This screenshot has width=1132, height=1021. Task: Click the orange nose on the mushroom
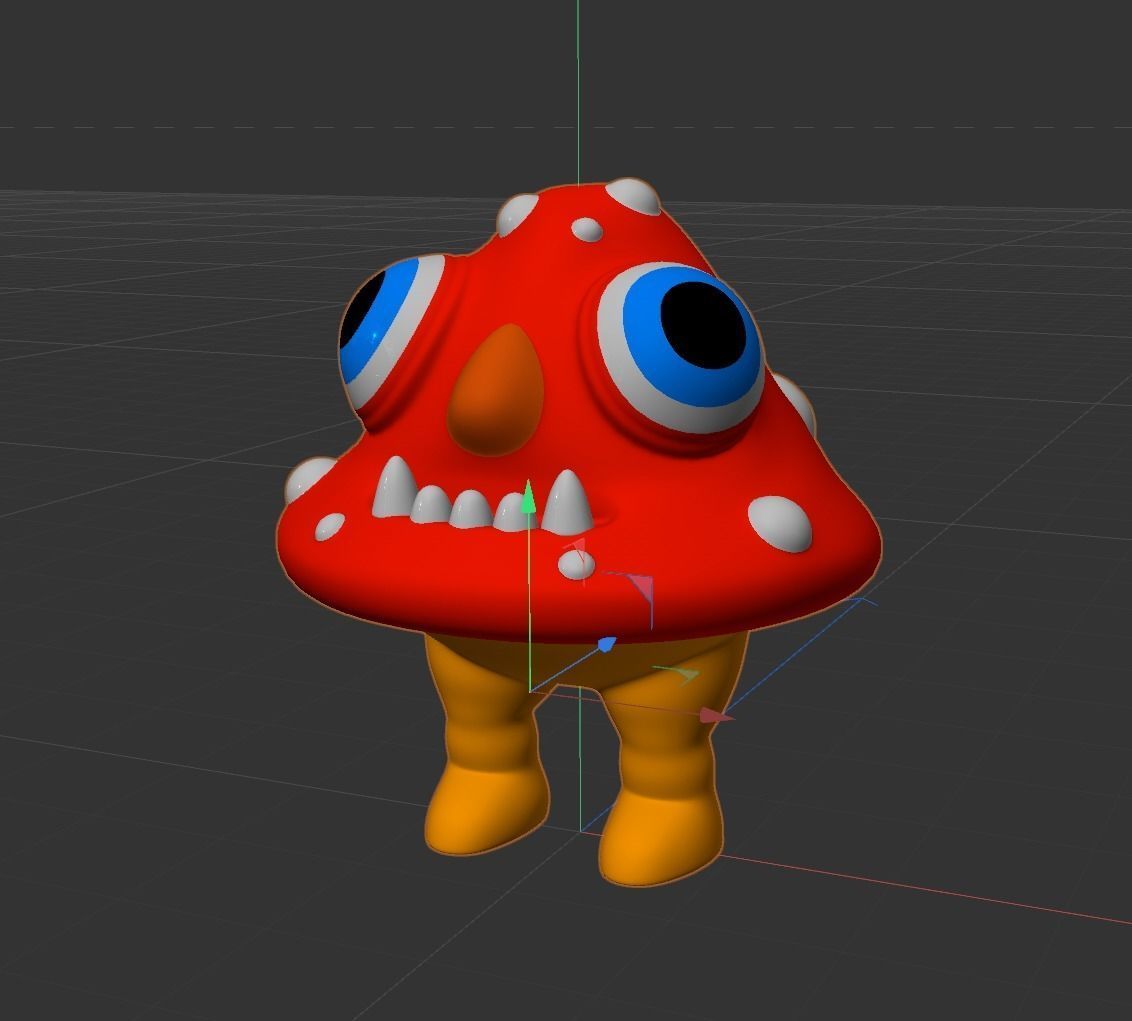tap(495, 390)
